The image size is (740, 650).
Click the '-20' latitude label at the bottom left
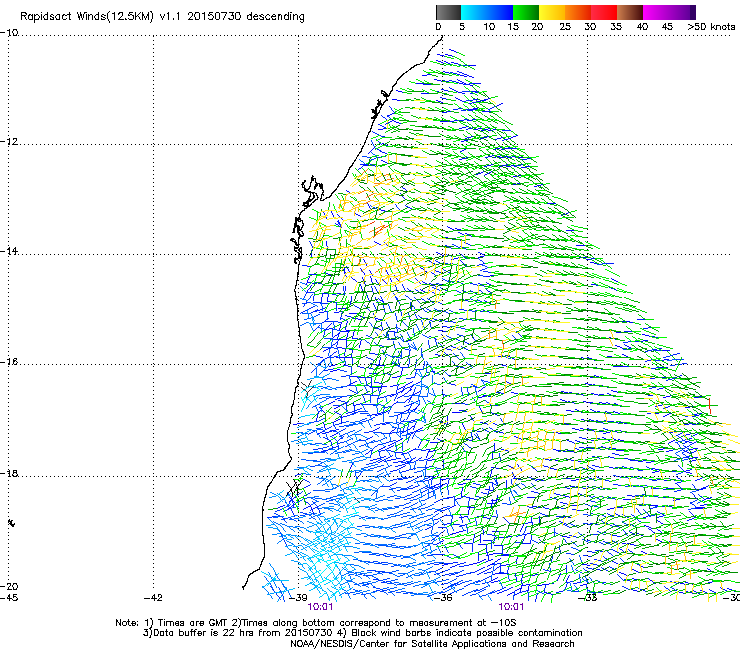pyautogui.click(x=9, y=586)
